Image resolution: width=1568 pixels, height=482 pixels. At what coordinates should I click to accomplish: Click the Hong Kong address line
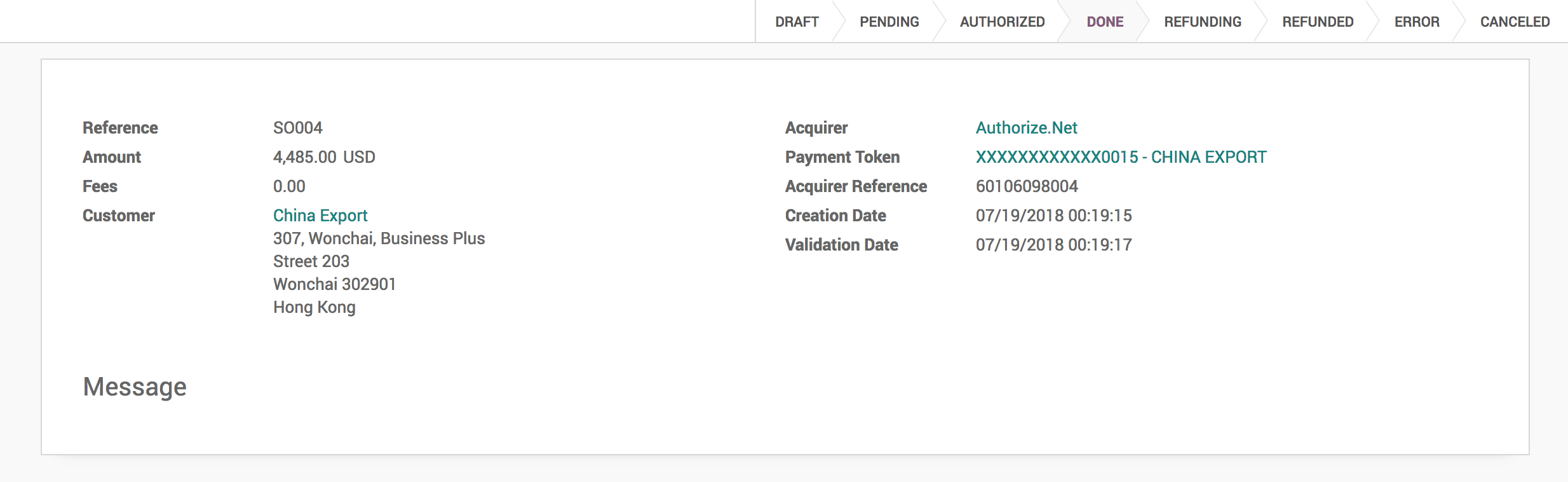pyautogui.click(x=314, y=307)
